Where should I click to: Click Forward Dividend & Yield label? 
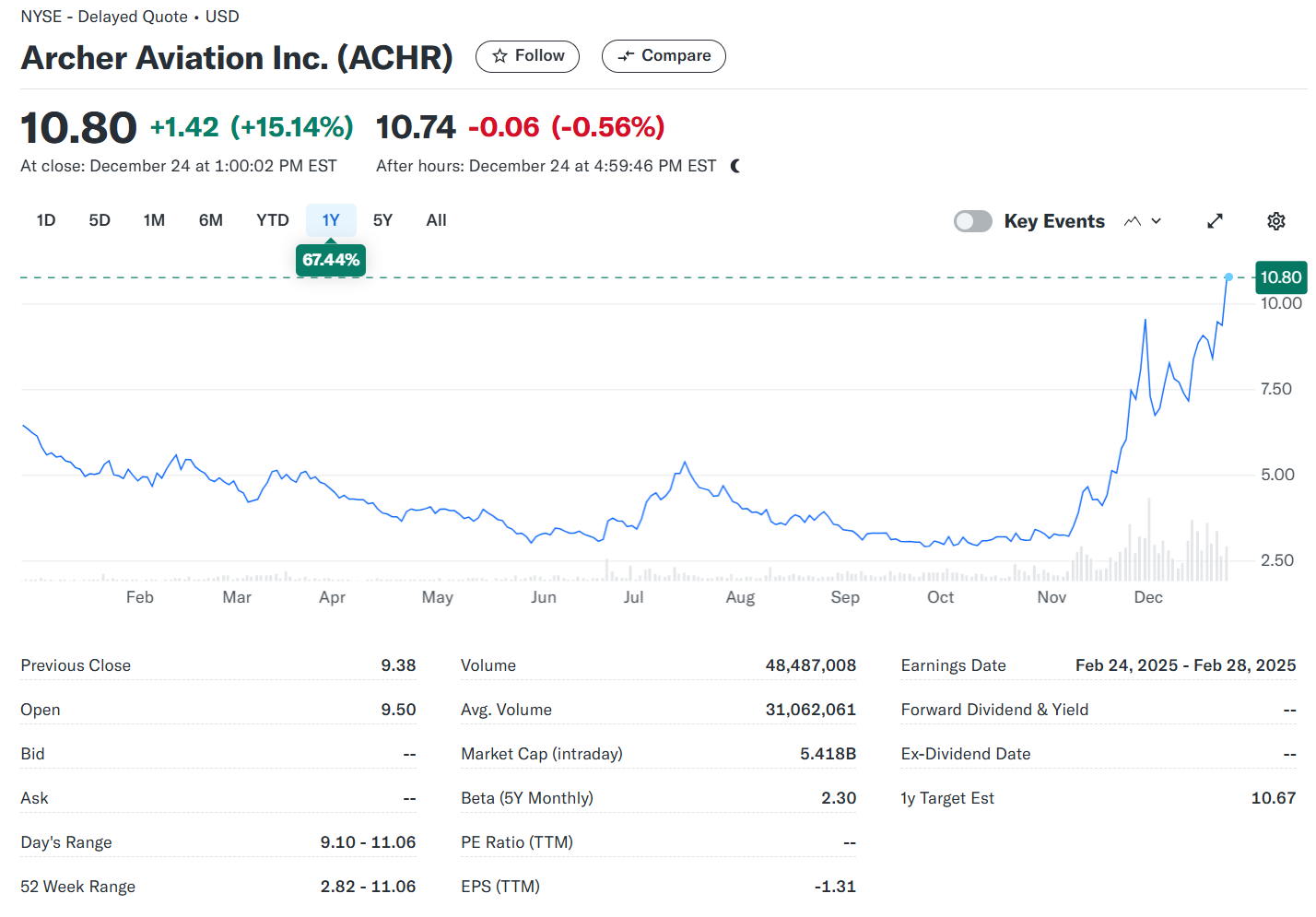coord(994,710)
